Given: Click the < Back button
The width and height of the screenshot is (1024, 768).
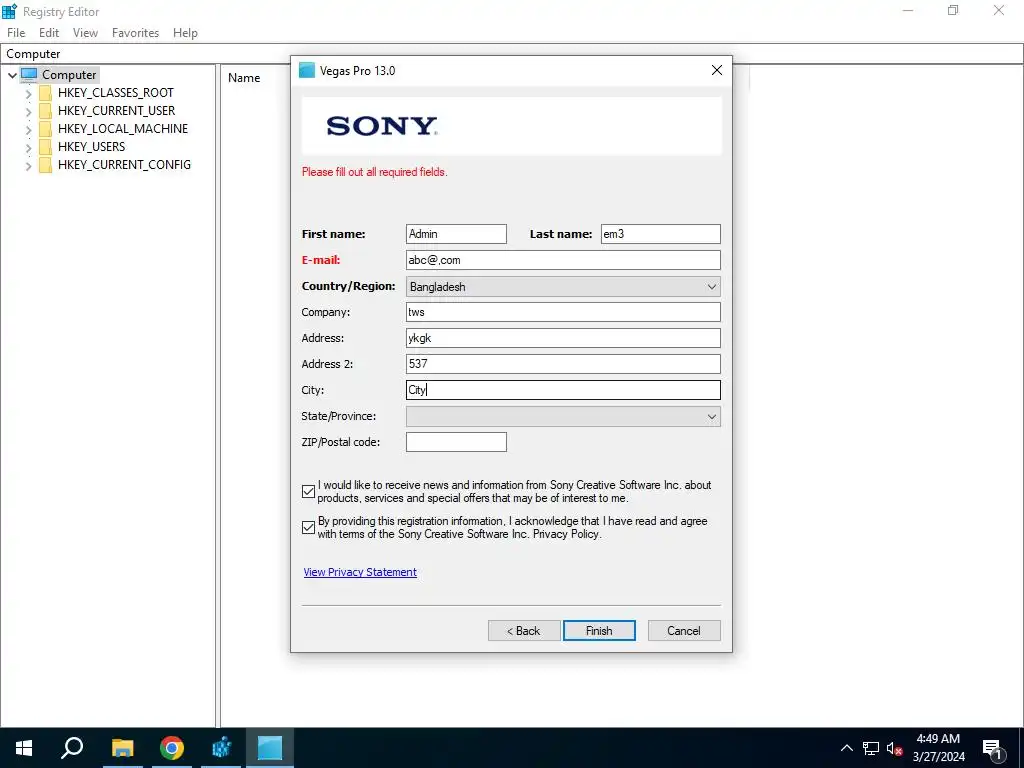Looking at the screenshot, I should click(524, 630).
